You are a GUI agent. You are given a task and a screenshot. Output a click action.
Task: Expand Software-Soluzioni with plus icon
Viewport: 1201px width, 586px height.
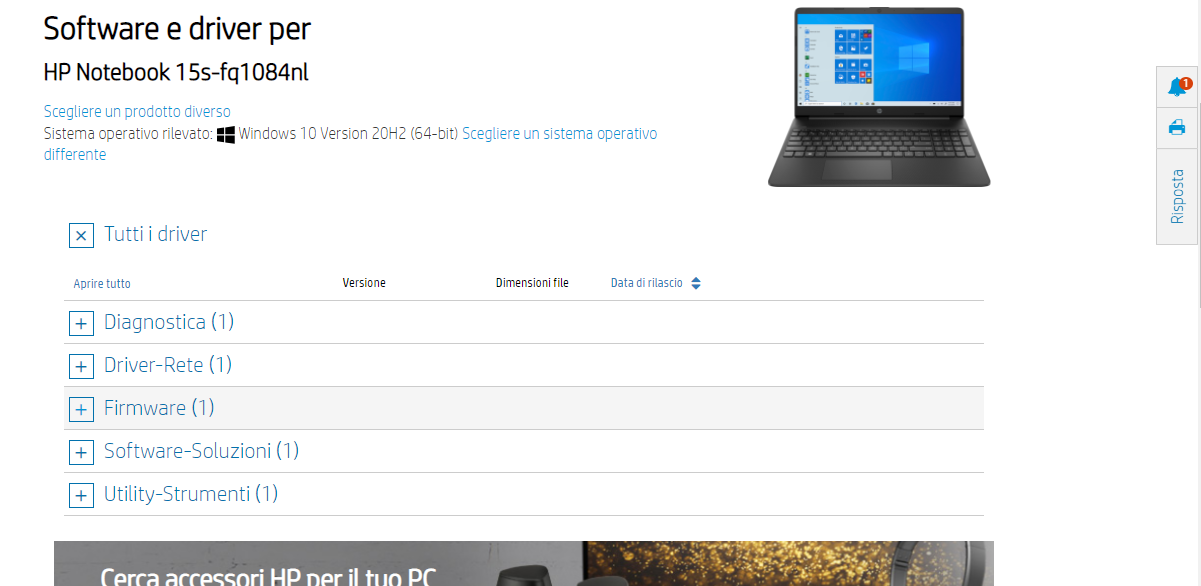(81, 453)
